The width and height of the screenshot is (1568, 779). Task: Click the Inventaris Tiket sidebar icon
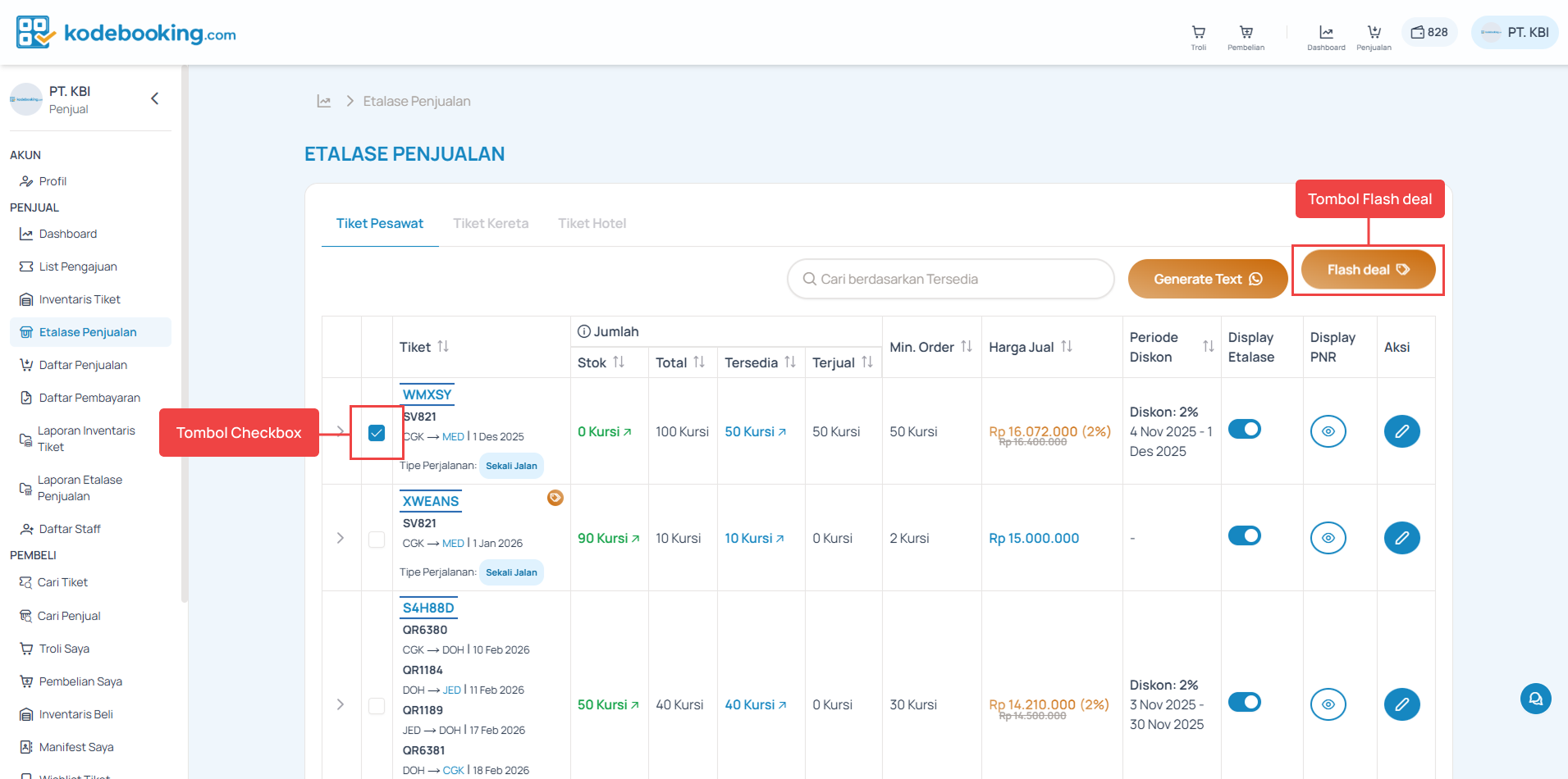[x=25, y=298]
